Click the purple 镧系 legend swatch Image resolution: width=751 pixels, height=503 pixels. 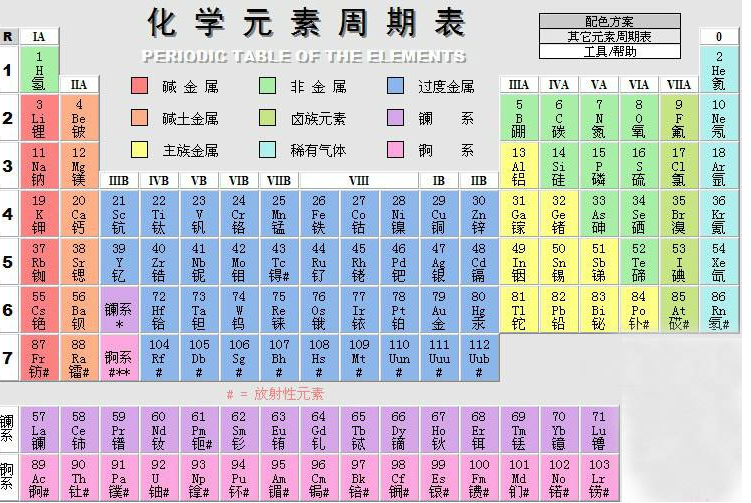(395, 118)
